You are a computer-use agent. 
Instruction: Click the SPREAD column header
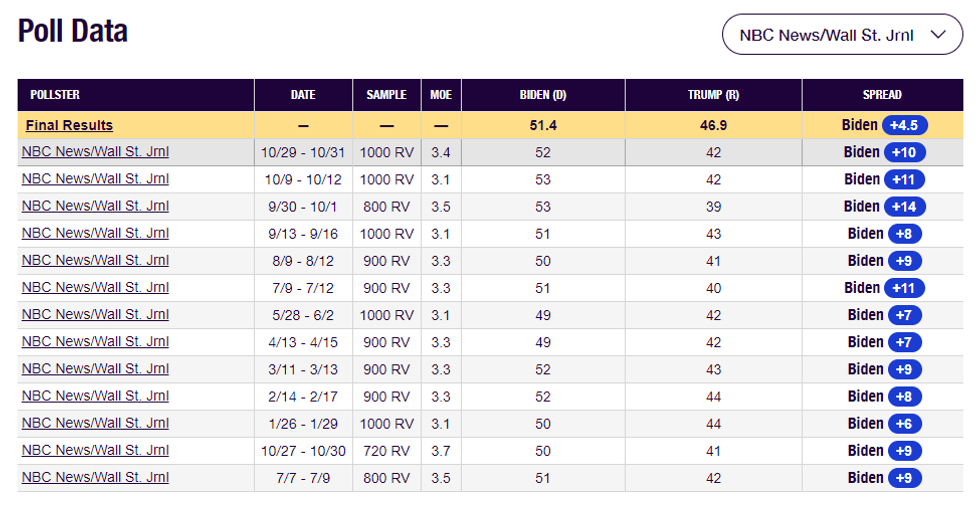coord(882,95)
